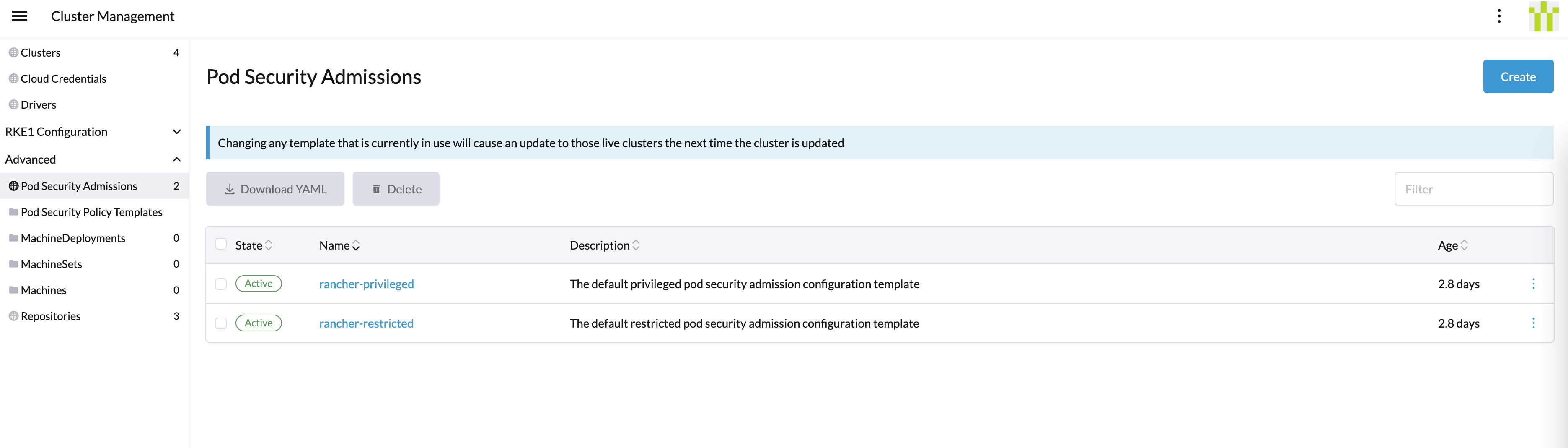This screenshot has height=448, width=1568.
Task: Open the rancher-restricted template link
Action: [x=366, y=323]
